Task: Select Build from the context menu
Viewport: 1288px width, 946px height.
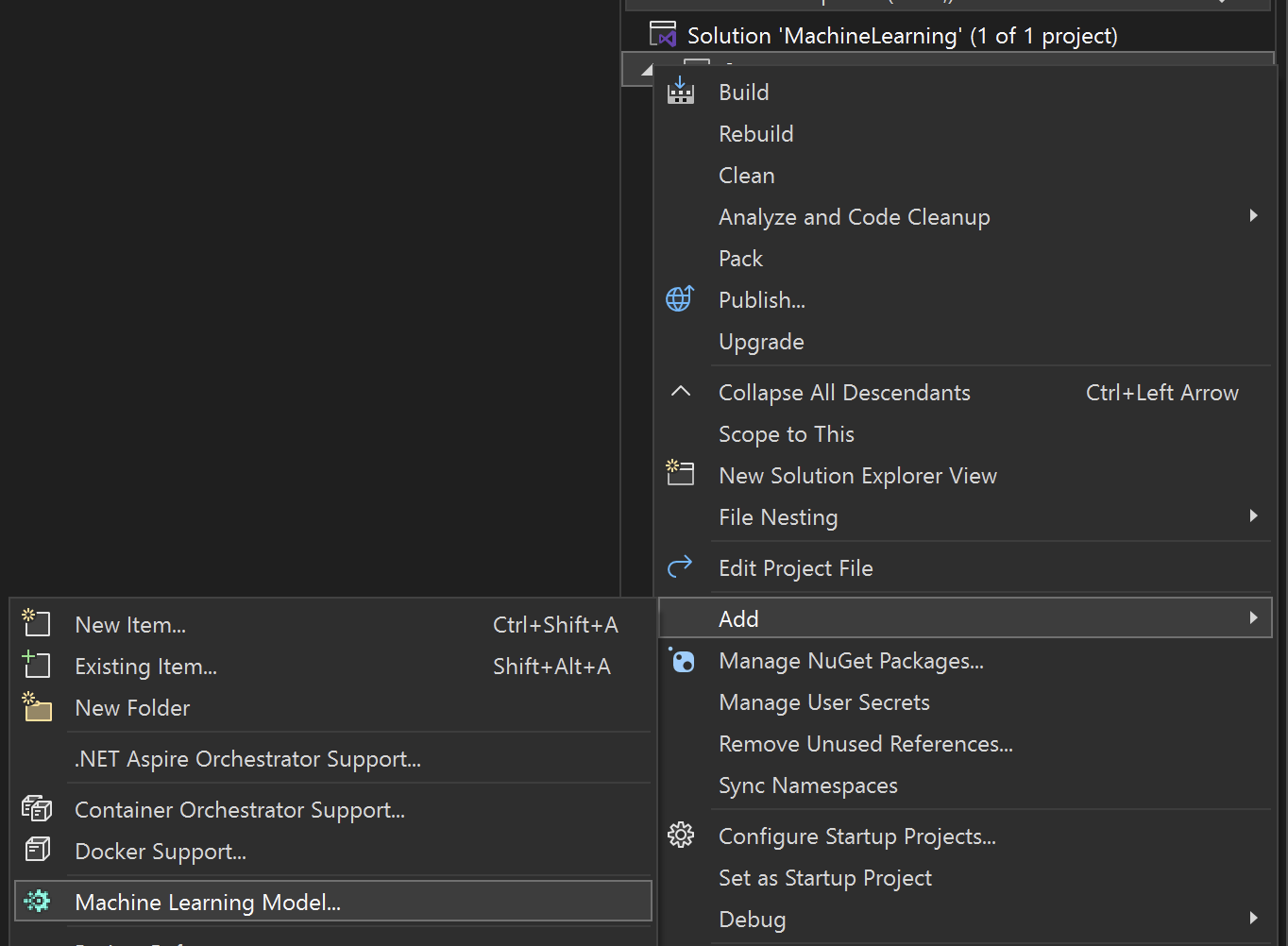Action: [x=965, y=93]
